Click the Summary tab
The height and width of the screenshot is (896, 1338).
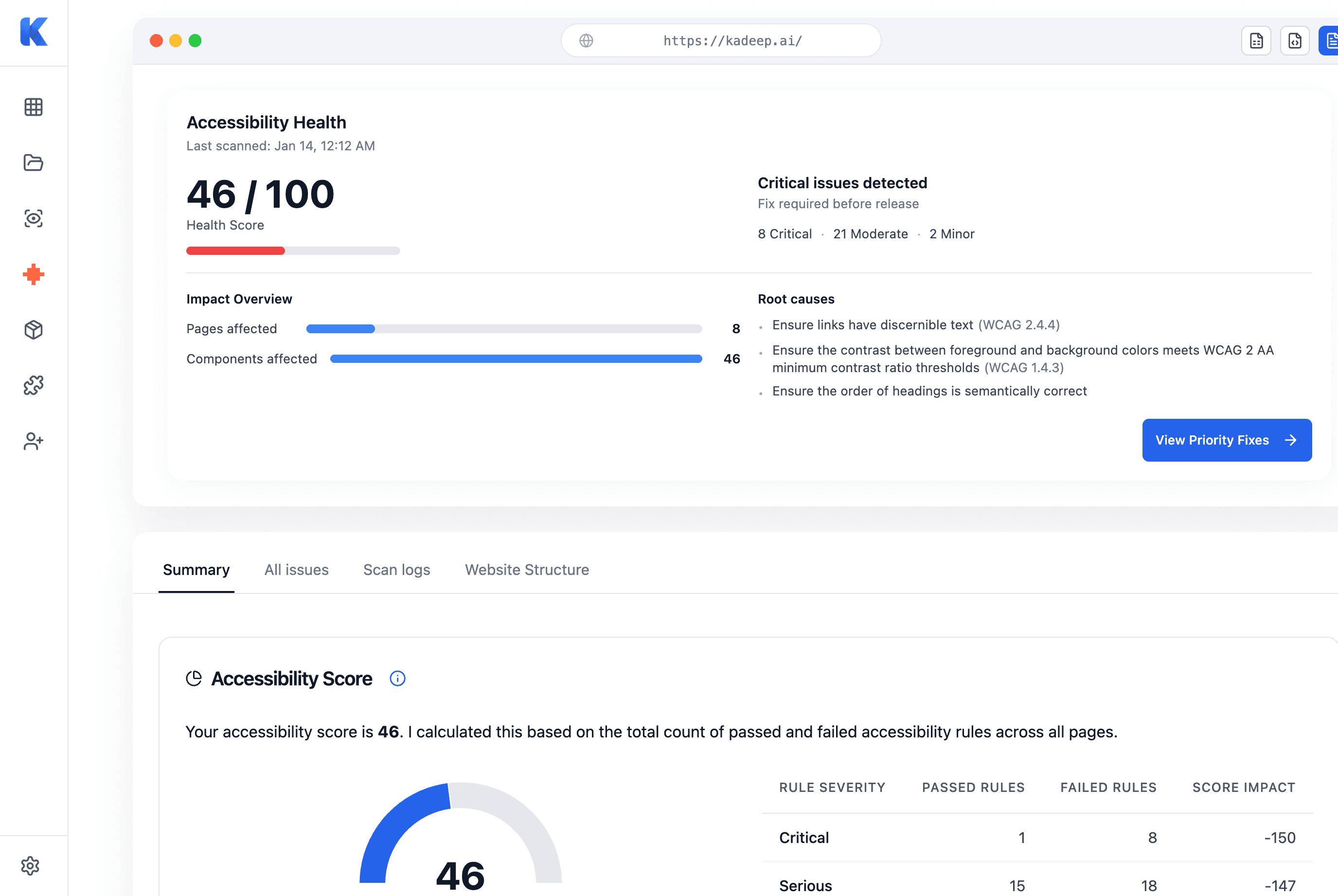[196, 570]
